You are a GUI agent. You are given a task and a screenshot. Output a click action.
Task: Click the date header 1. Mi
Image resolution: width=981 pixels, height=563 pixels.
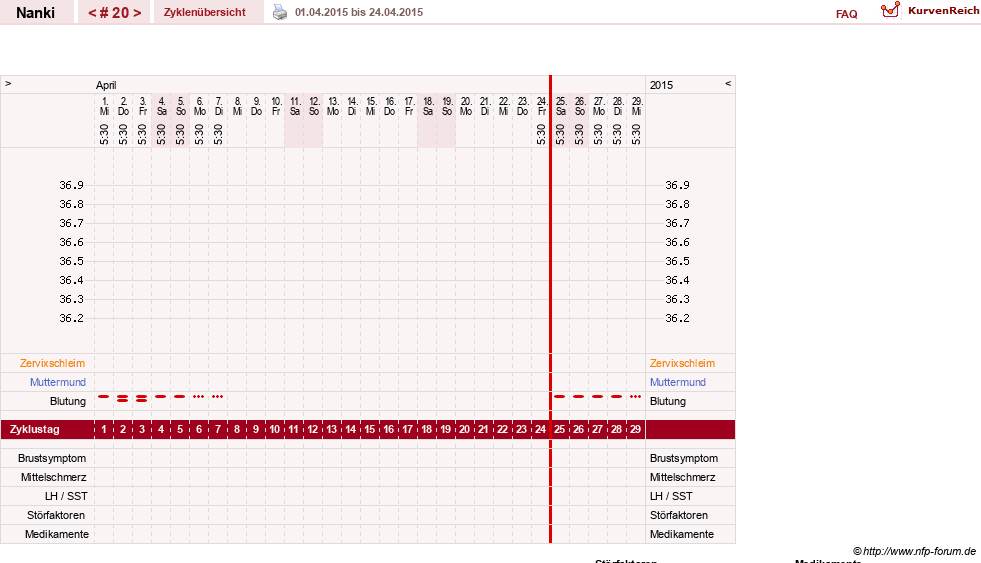104,106
